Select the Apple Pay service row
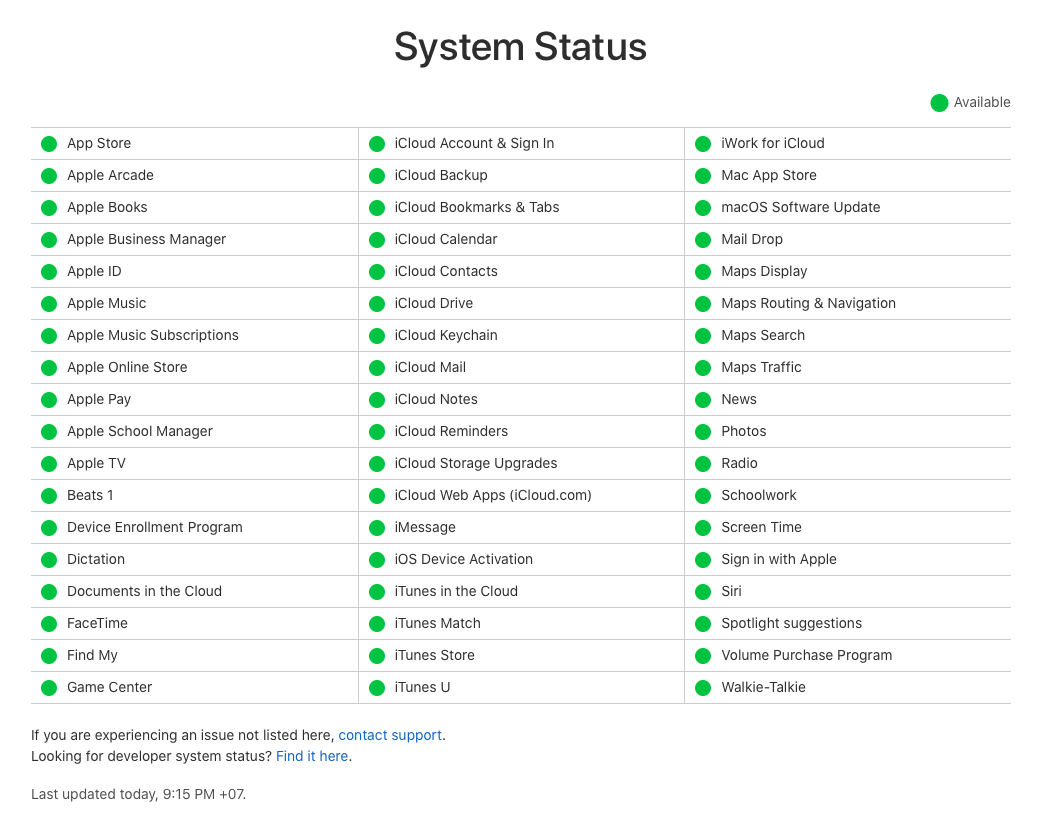 coord(99,399)
